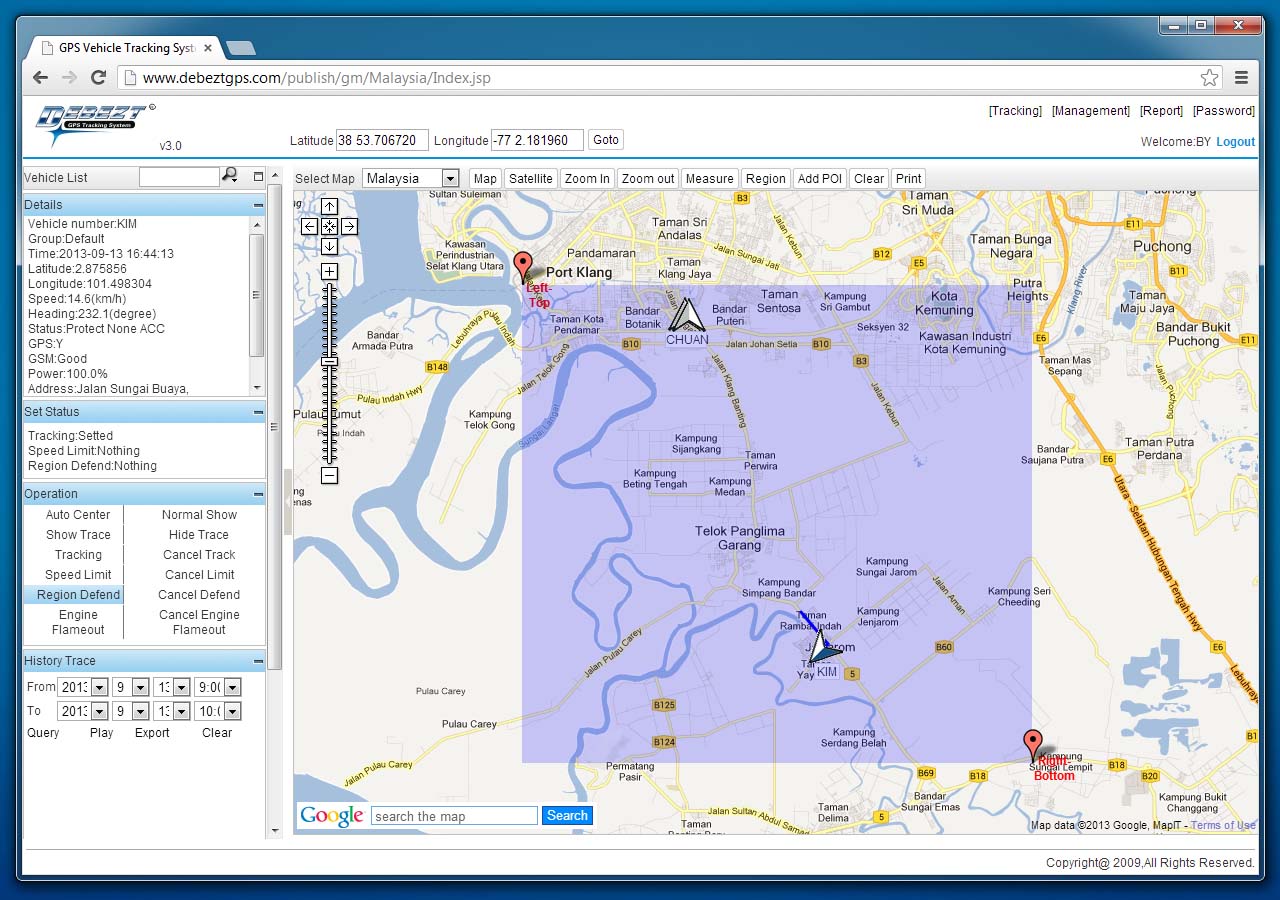
Task: Click the plus zoom-in icon above the slider
Action: pos(329,271)
